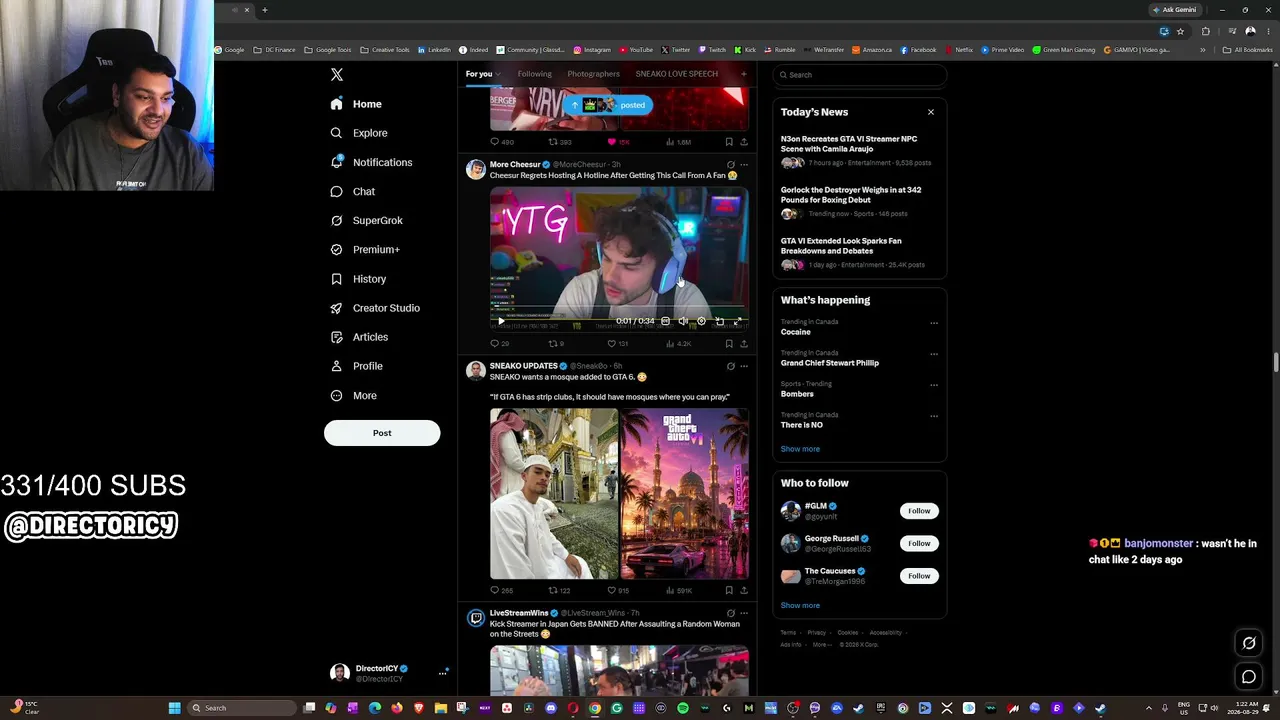The height and width of the screenshot is (720, 1280).
Task: Switch to the Photographers tab
Action: click(594, 74)
